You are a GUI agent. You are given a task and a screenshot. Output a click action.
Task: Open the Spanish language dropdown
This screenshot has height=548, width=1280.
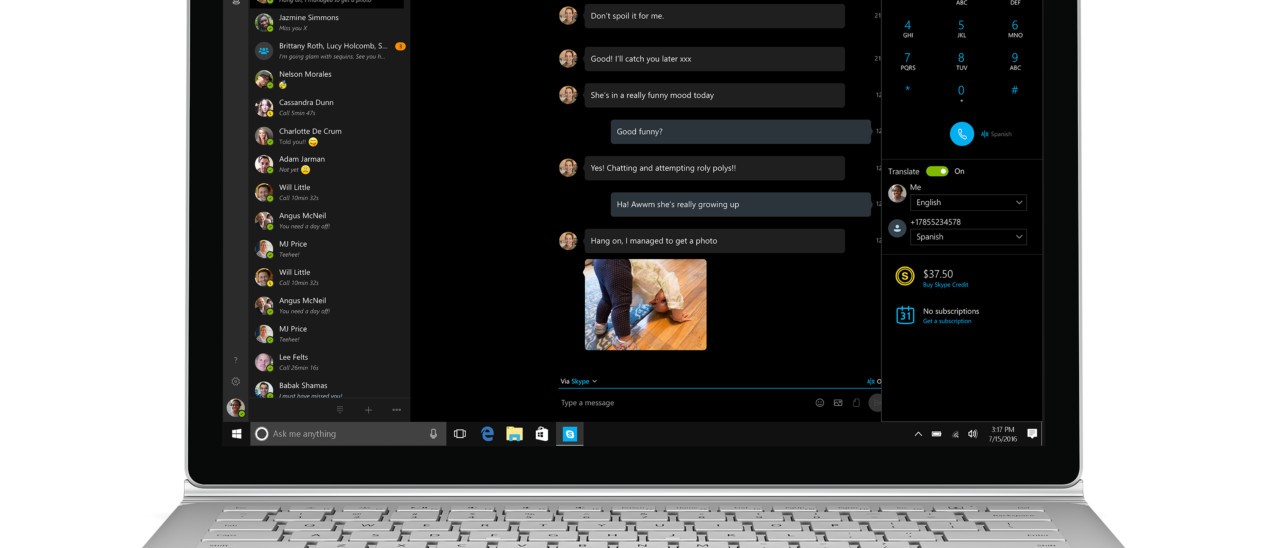(968, 237)
